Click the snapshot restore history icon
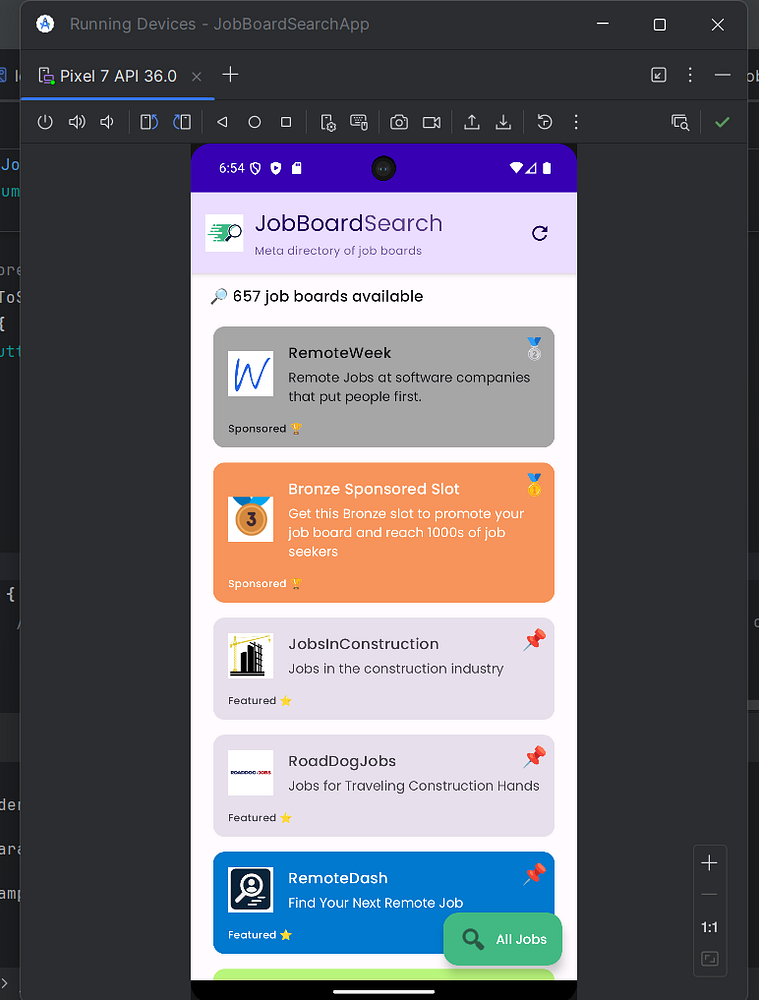759x1000 pixels. pyautogui.click(x=545, y=122)
